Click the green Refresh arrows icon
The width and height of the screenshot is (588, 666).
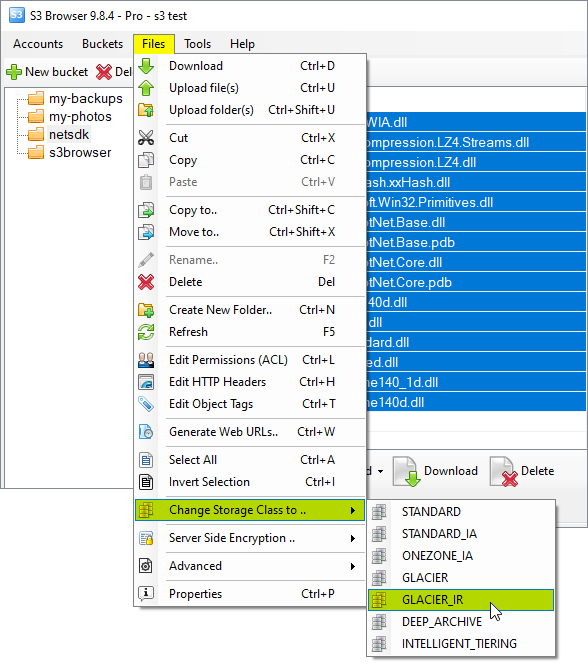click(x=146, y=332)
